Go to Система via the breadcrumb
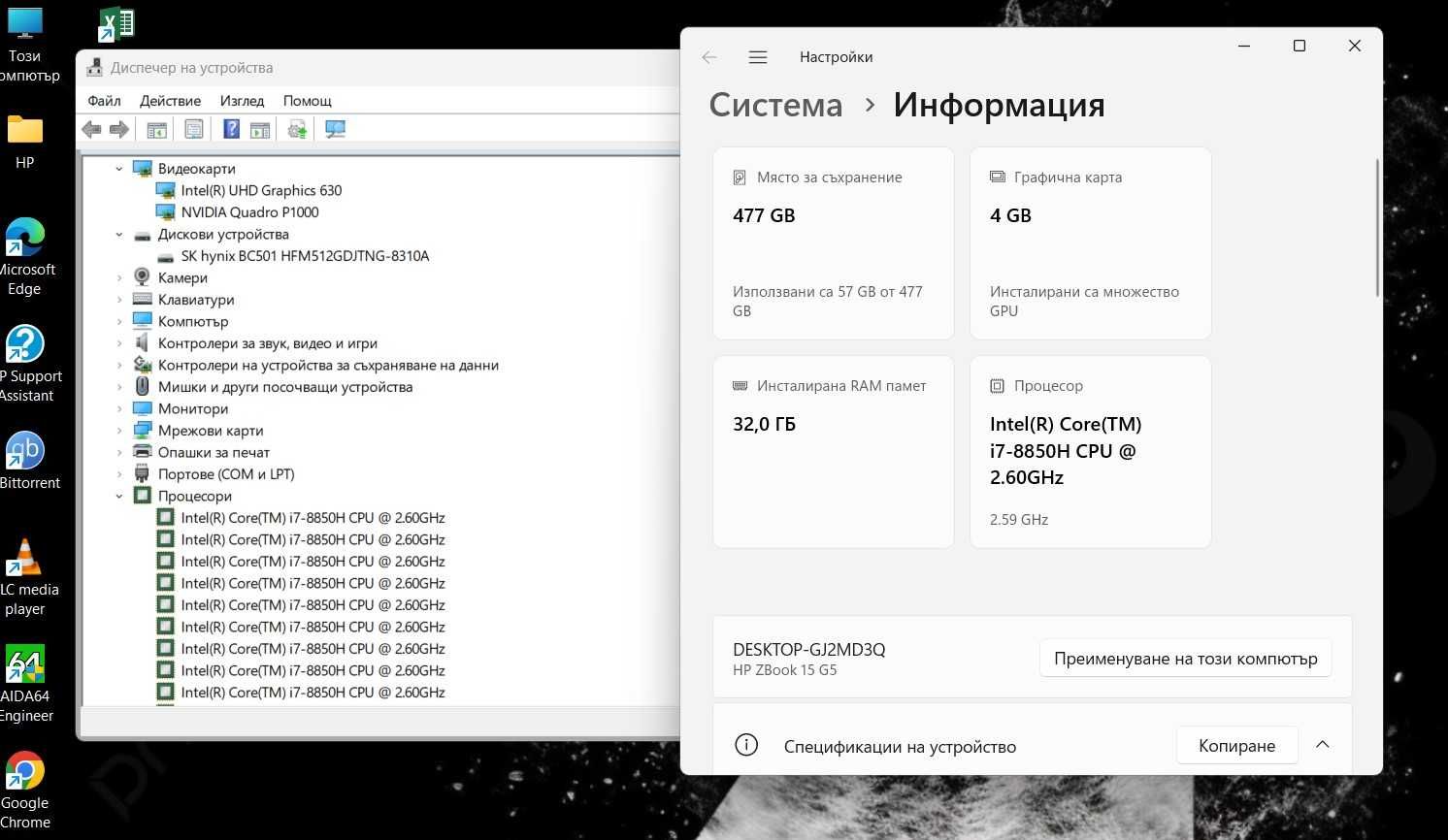This screenshot has height=840, width=1448. tap(775, 105)
